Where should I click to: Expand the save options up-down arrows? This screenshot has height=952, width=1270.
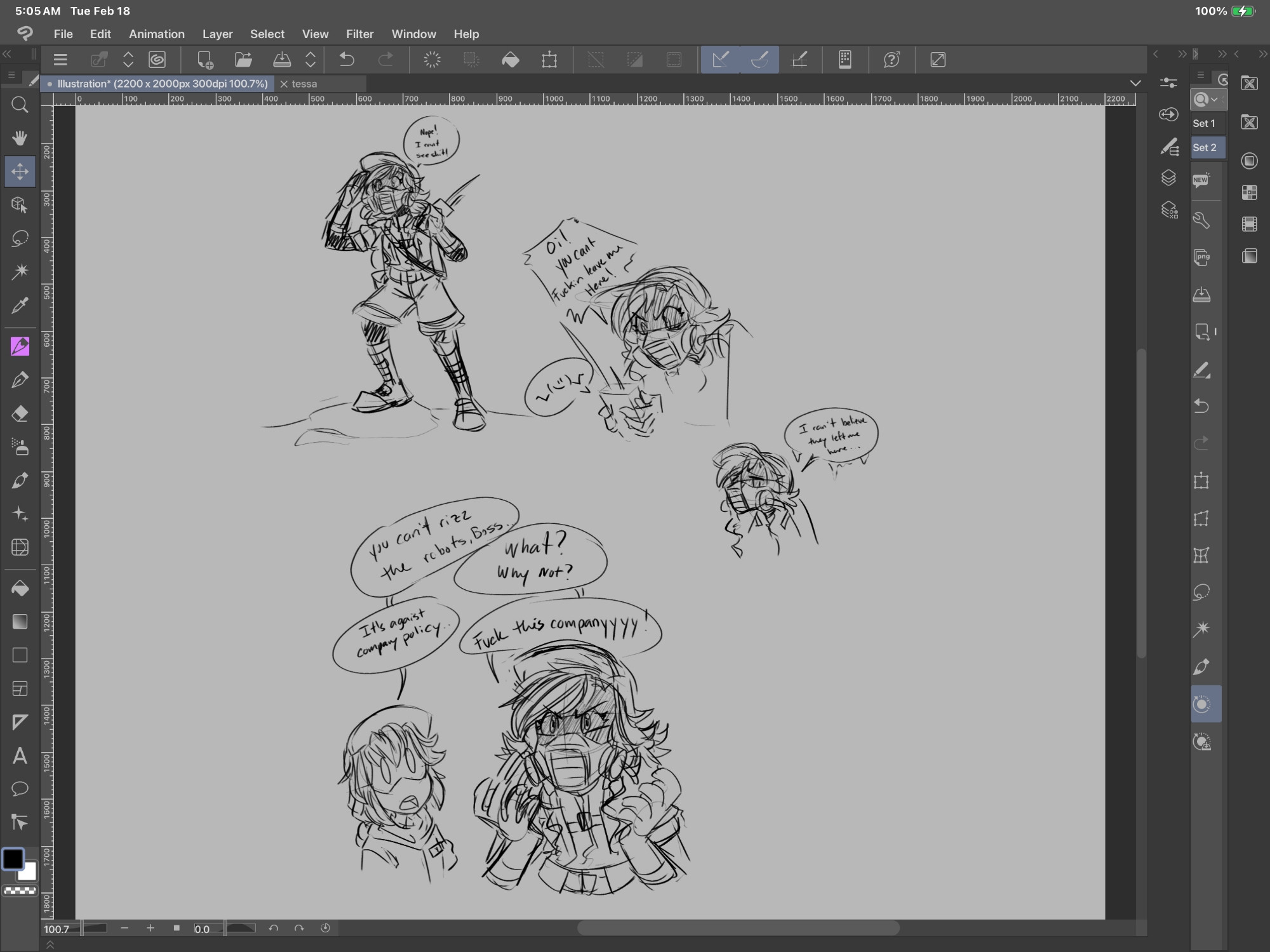point(311,60)
